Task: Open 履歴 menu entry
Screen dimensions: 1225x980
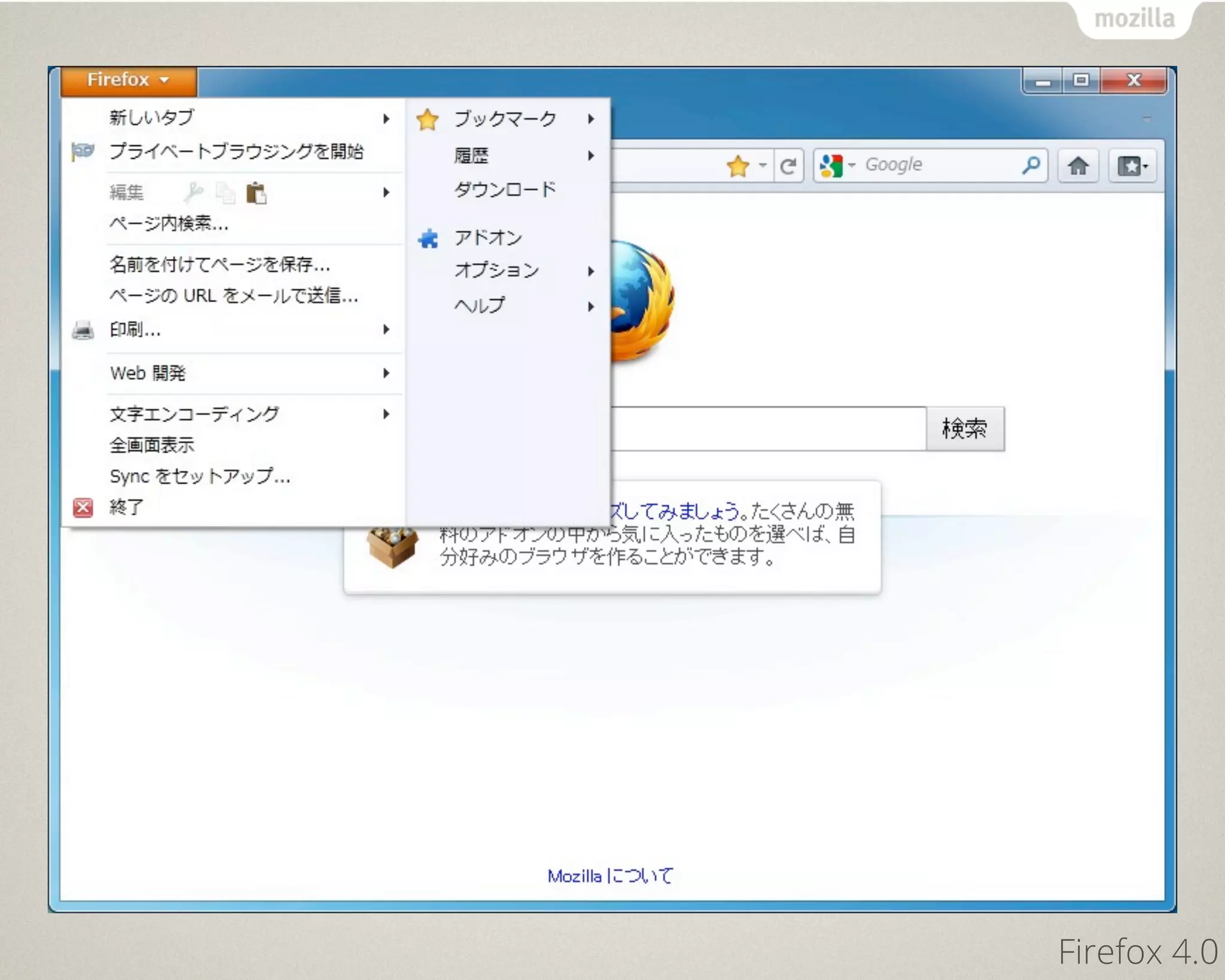Action: tap(471, 156)
